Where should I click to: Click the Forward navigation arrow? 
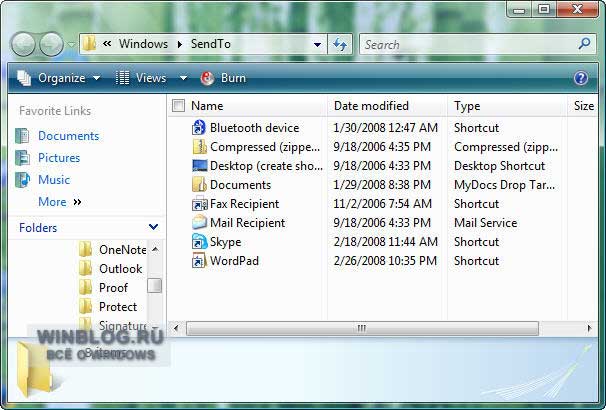pos(51,44)
